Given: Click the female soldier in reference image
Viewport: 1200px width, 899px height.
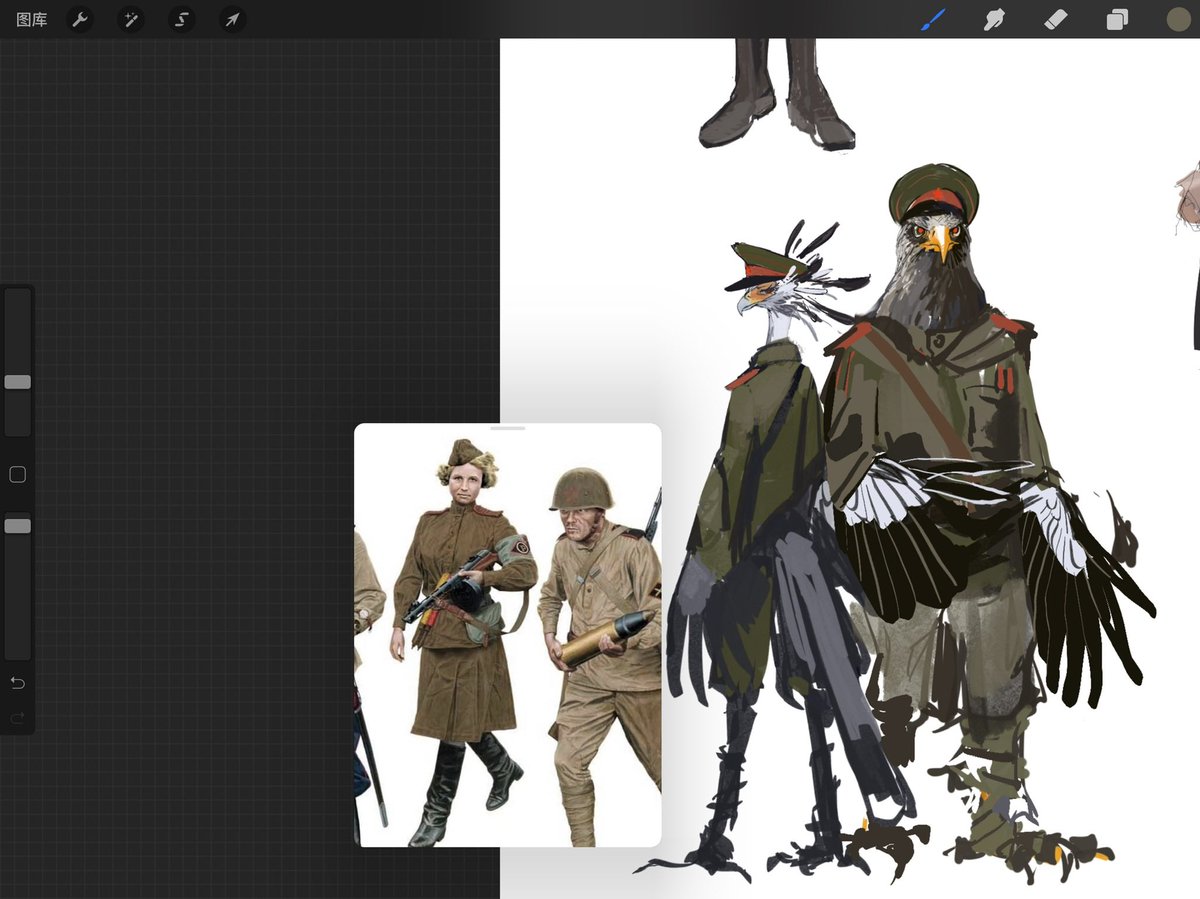Looking at the screenshot, I should [x=462, y=642].
